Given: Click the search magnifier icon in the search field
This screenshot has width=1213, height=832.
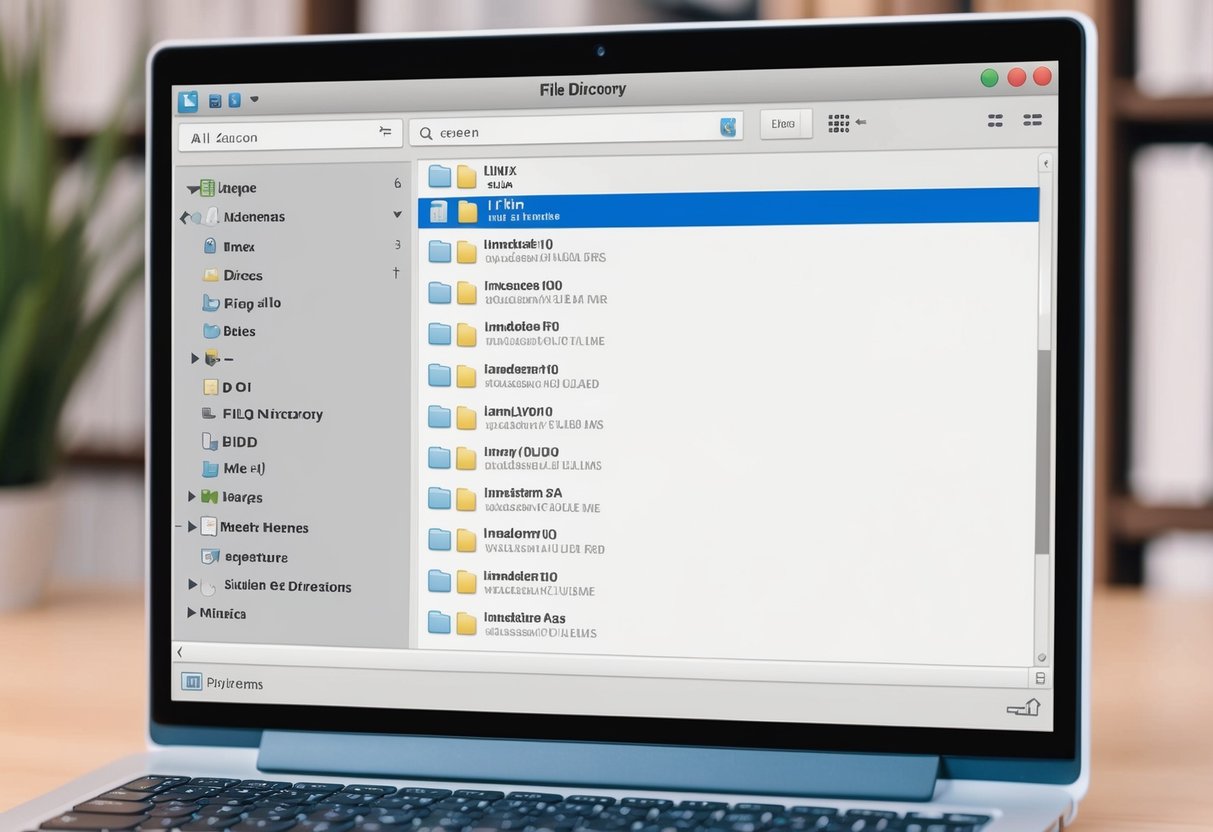Looking at the screenshot, I should [425, 131].
